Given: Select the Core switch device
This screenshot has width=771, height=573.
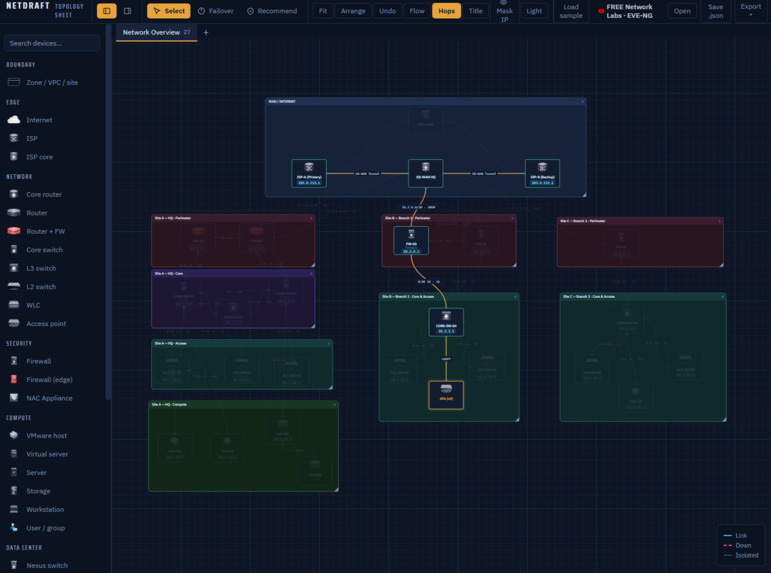Looking at the screenshot, I should tap(52, 250).
